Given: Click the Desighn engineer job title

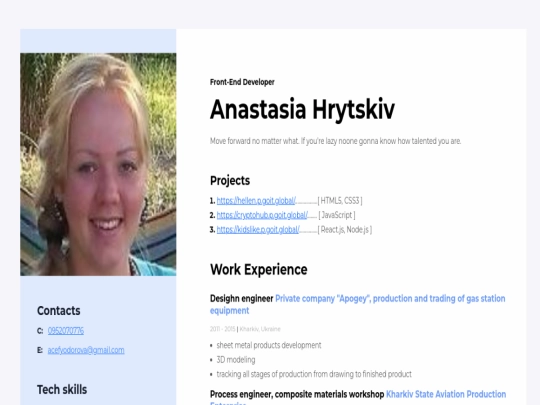Looking at the screenshot, I should pos(241,299).
